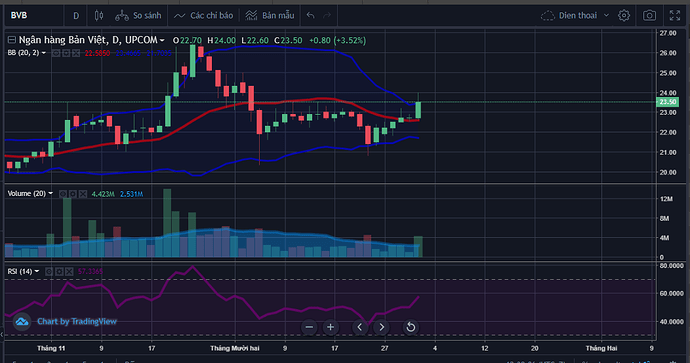Open Volume indicator settings gear
This screenshot has height=363, width=690.
73,194
